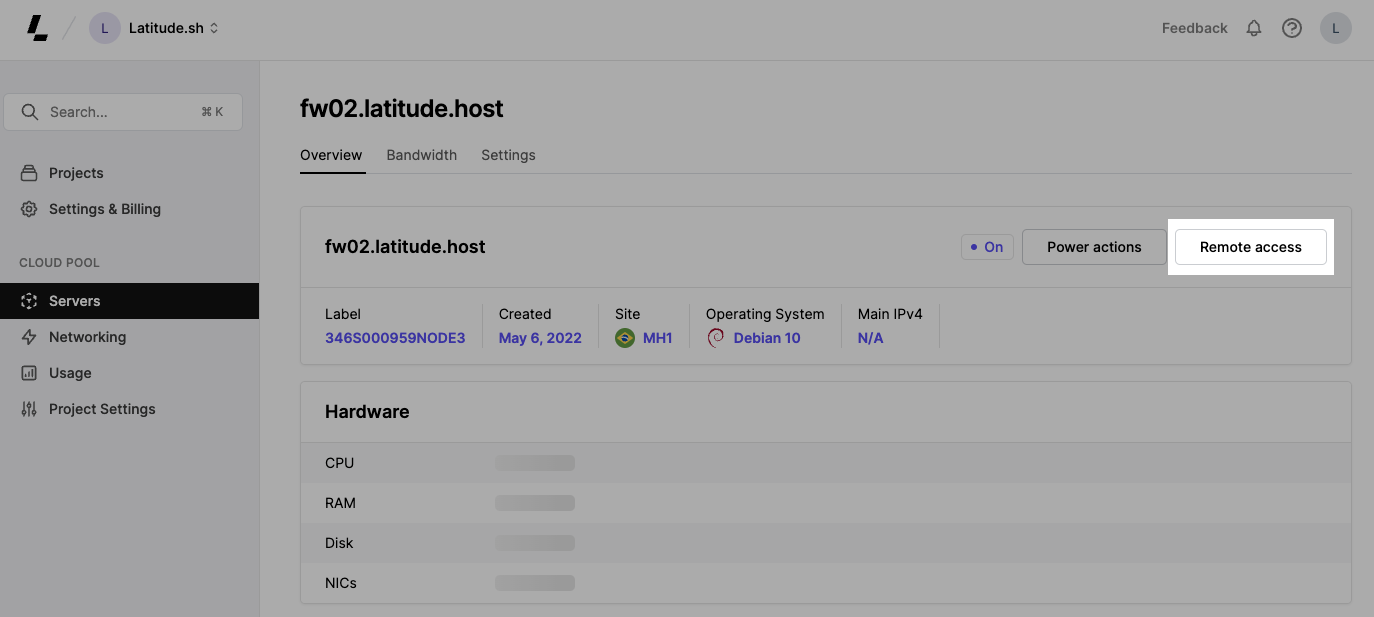
Task: Click the NICs hardware row
Action: click(826, 583)
